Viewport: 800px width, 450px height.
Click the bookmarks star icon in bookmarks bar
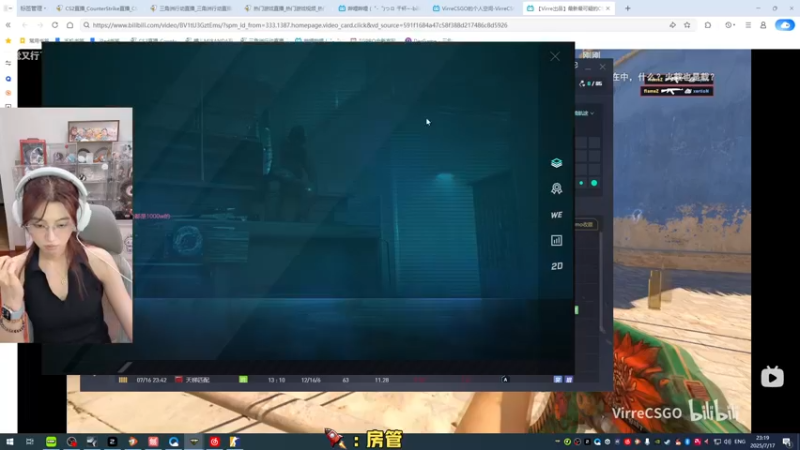click(8, 40)
